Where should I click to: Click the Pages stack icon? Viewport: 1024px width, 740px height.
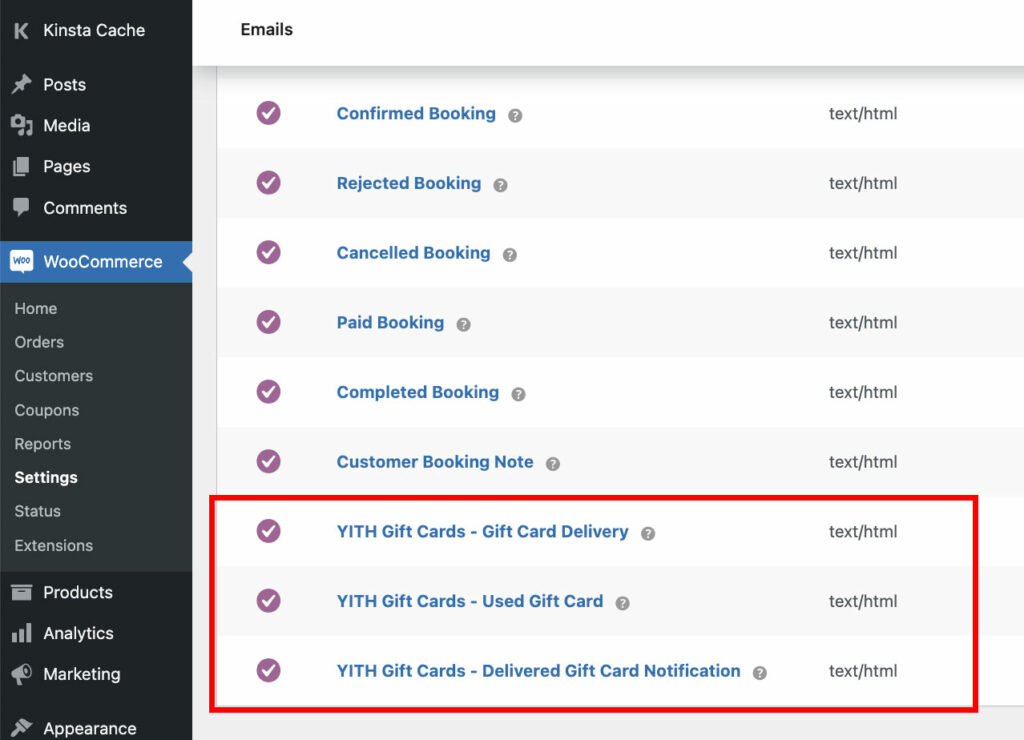pos(21,167)
